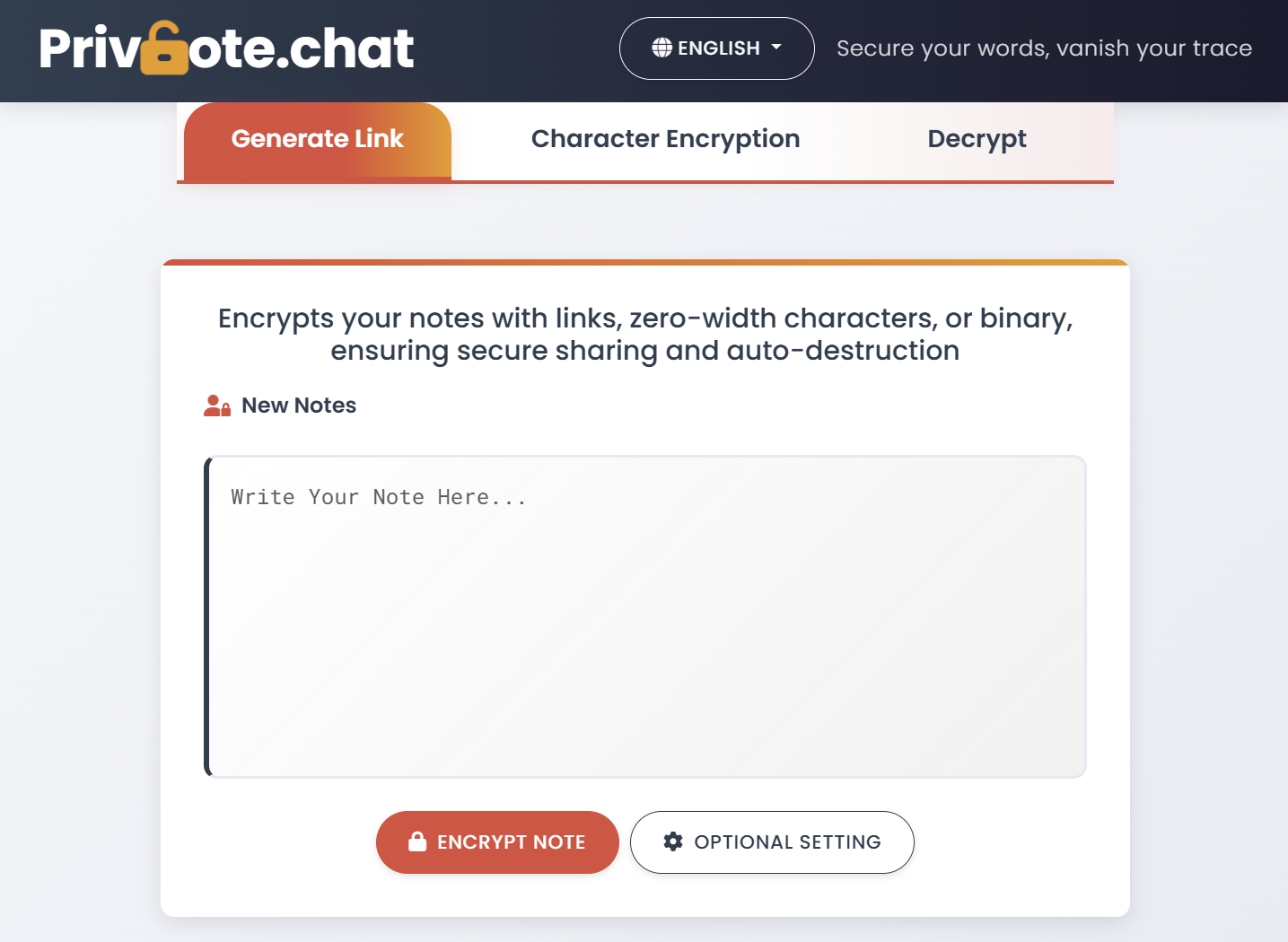Click the Privnote.chat logo link
This screenshot has height=942, width=1288.
point(226,48)
